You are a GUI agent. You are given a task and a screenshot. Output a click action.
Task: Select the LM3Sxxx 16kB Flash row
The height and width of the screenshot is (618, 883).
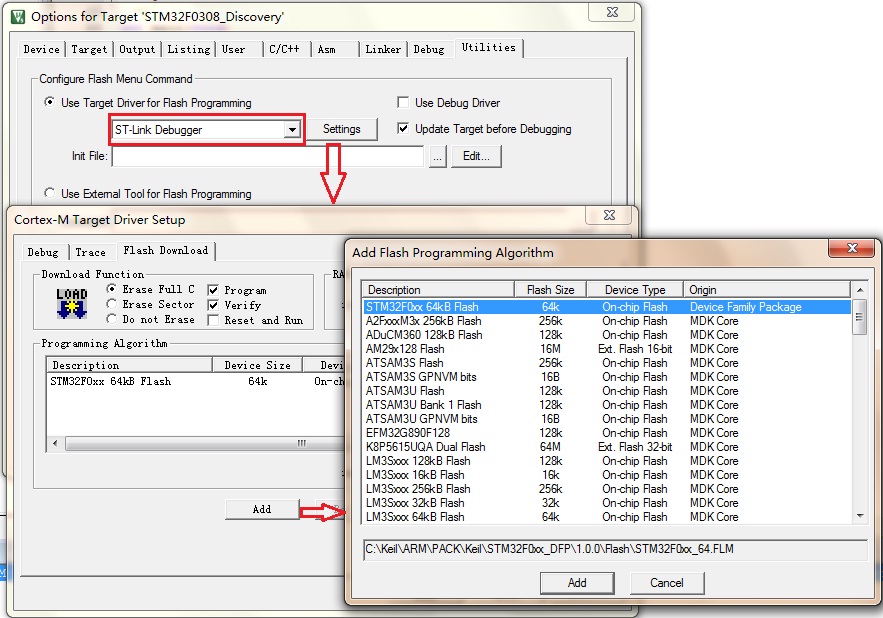click(607, 475)
